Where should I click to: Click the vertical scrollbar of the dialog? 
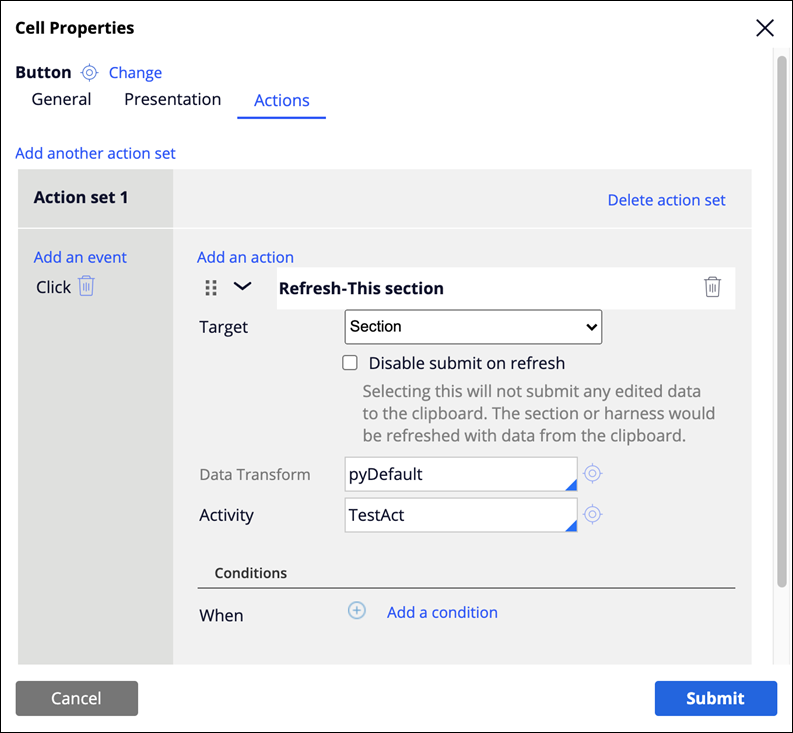click(x=782, y=321)
